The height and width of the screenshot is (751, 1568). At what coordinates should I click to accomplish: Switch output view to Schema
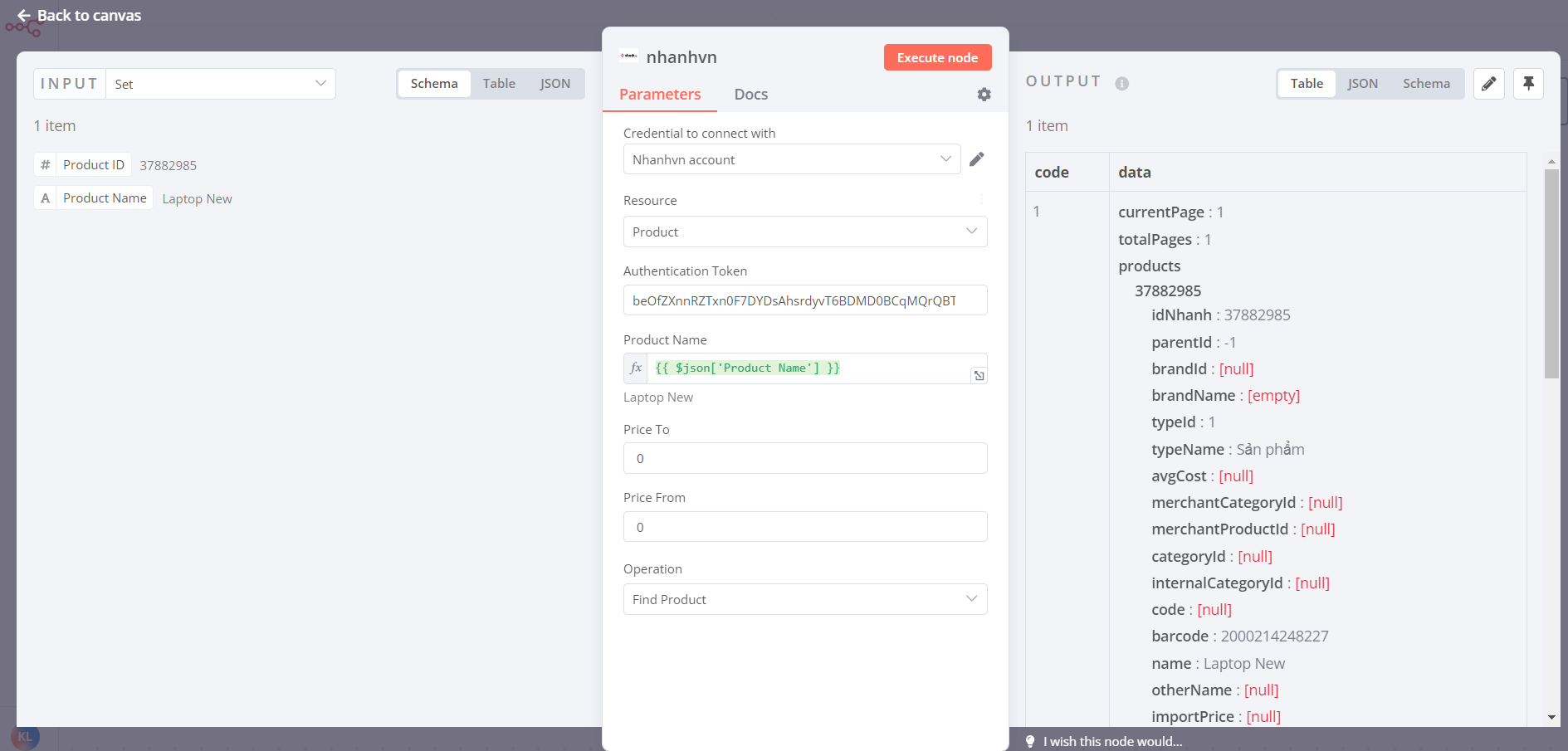pos(1426,84)
